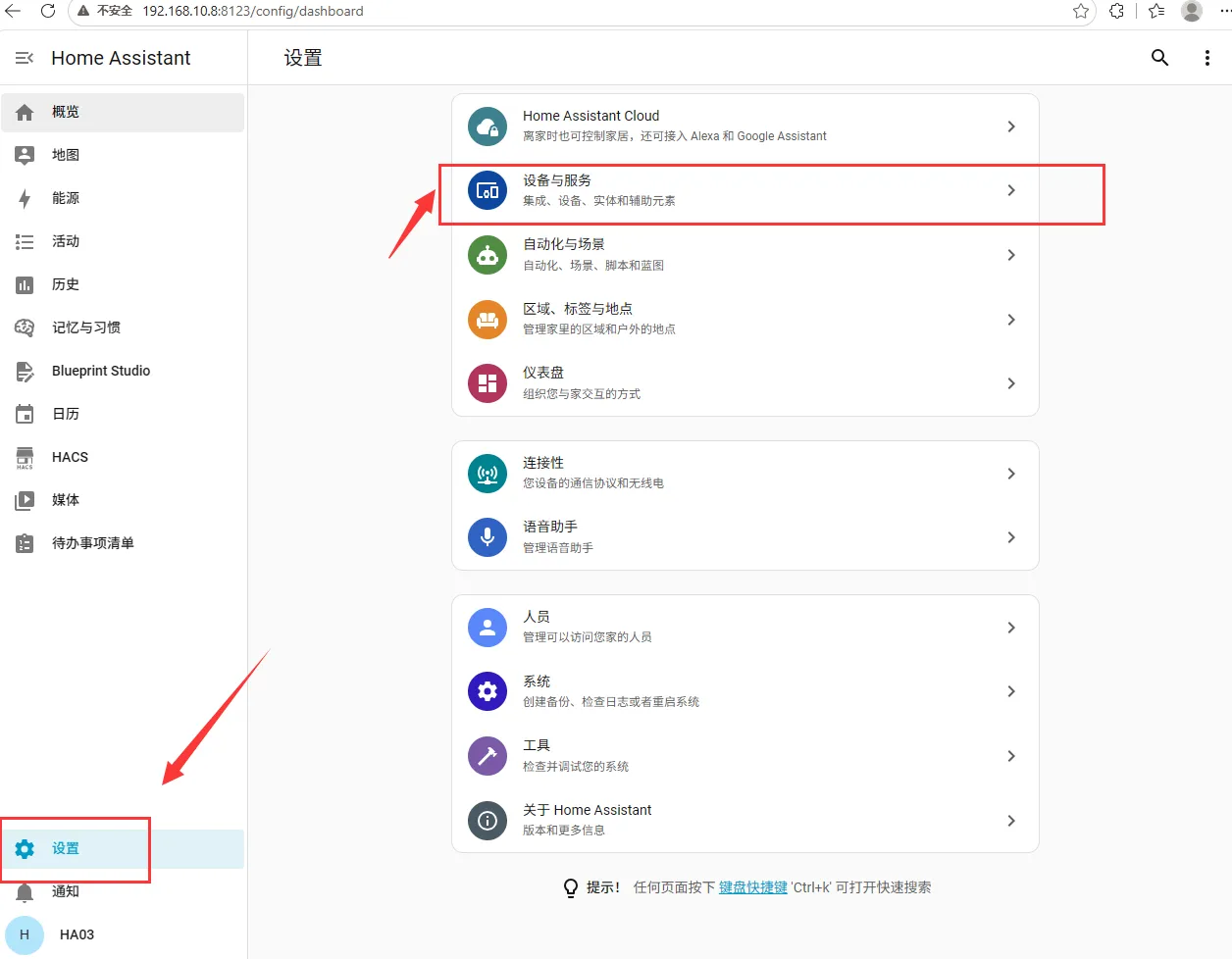Click the 语音助手 microphone icon
This screenshot has width=1232, height=959.
tap(488, 537)
